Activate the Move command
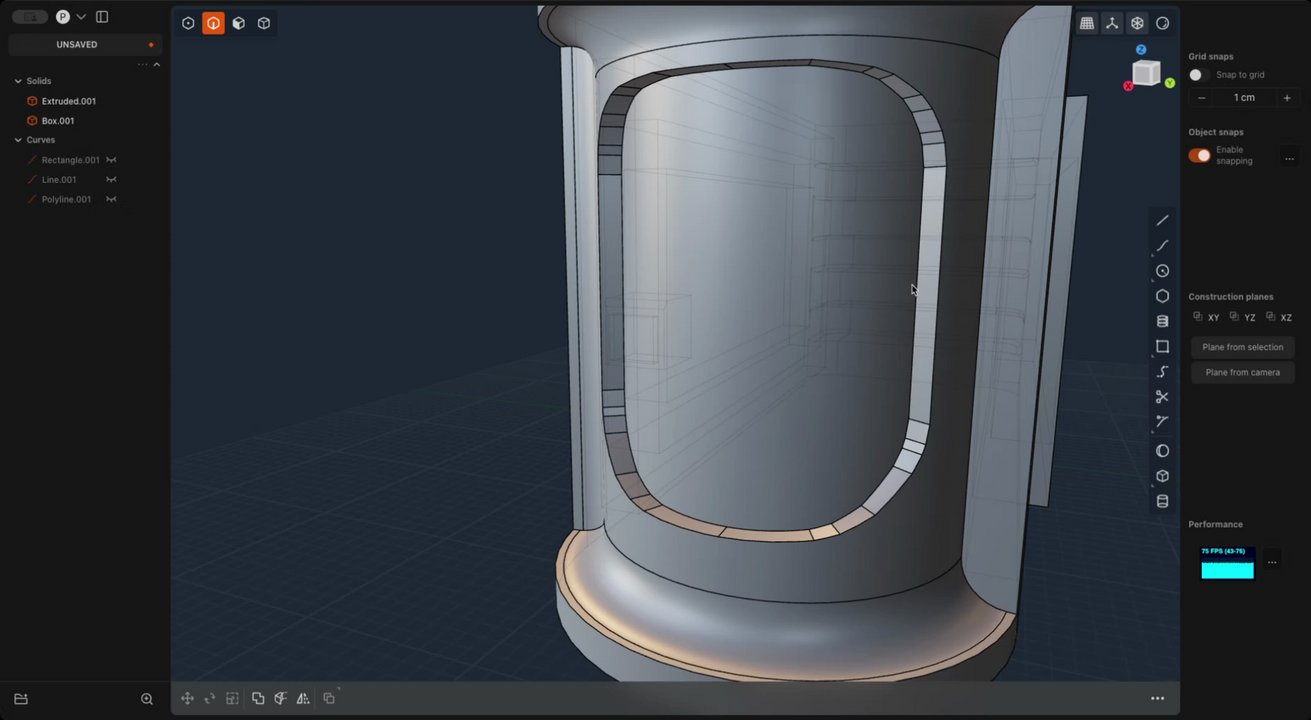Viewport: 1311px width, 720px height. point(187,699)
